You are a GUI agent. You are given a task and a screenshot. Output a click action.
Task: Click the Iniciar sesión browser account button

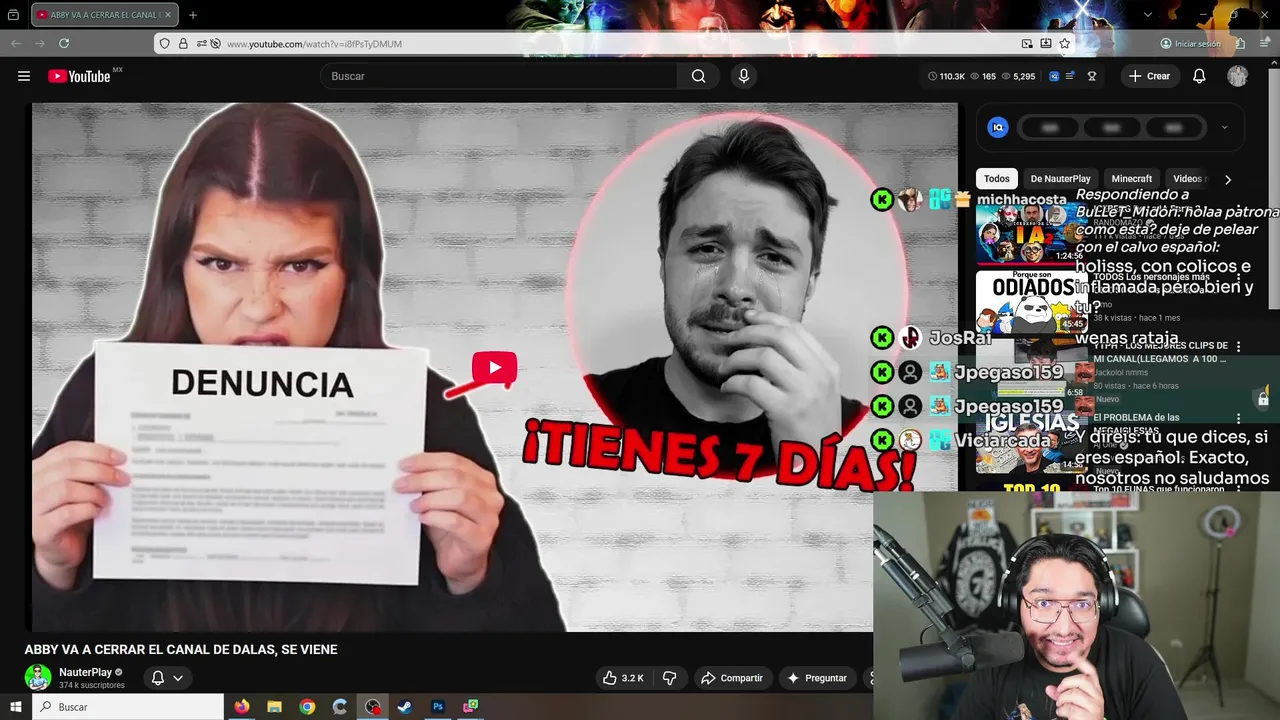[1190, 44]
